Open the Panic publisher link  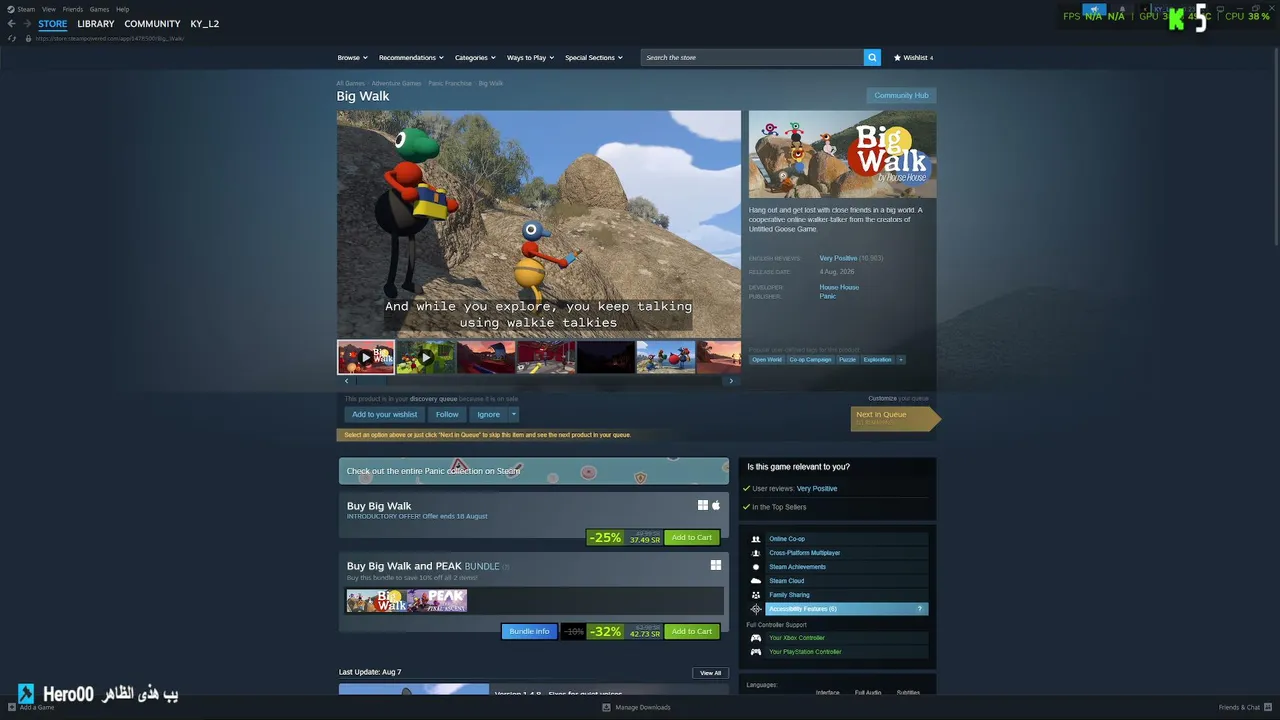[x=828, y=297]
